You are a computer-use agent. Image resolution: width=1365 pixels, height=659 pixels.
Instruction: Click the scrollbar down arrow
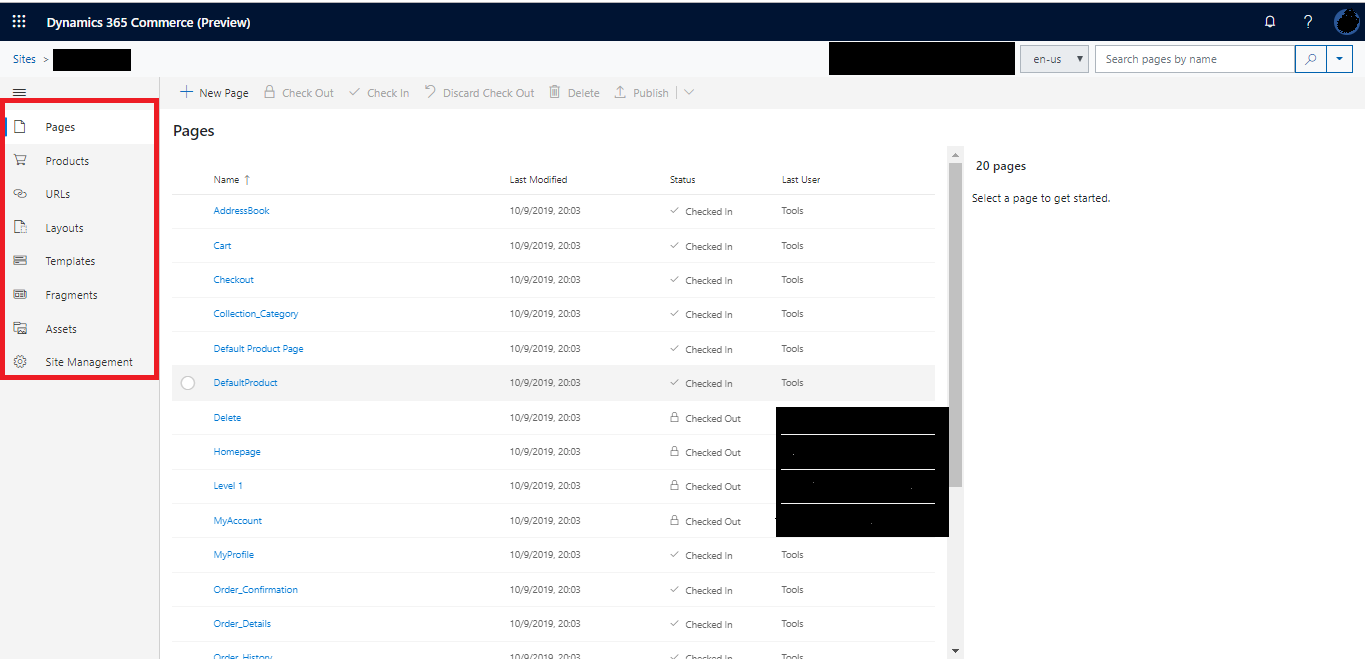click(955, 651)
